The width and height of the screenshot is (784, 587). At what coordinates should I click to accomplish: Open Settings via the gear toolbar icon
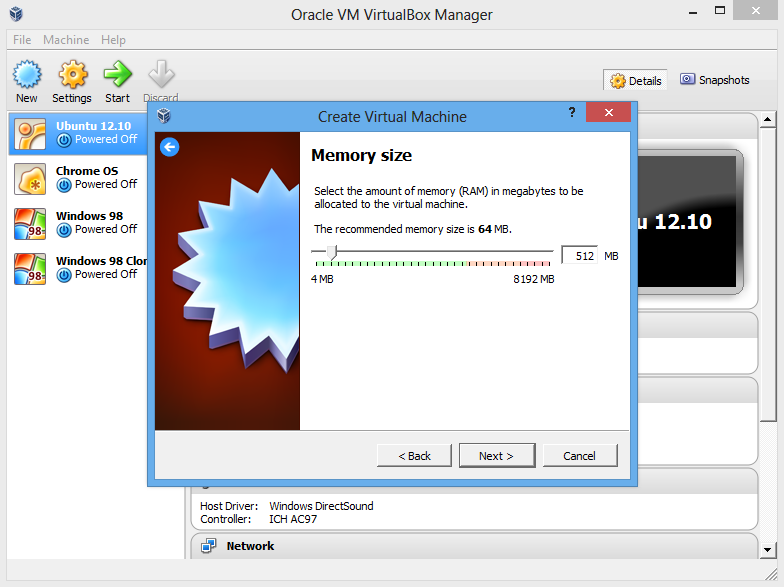tap(73, 74)
